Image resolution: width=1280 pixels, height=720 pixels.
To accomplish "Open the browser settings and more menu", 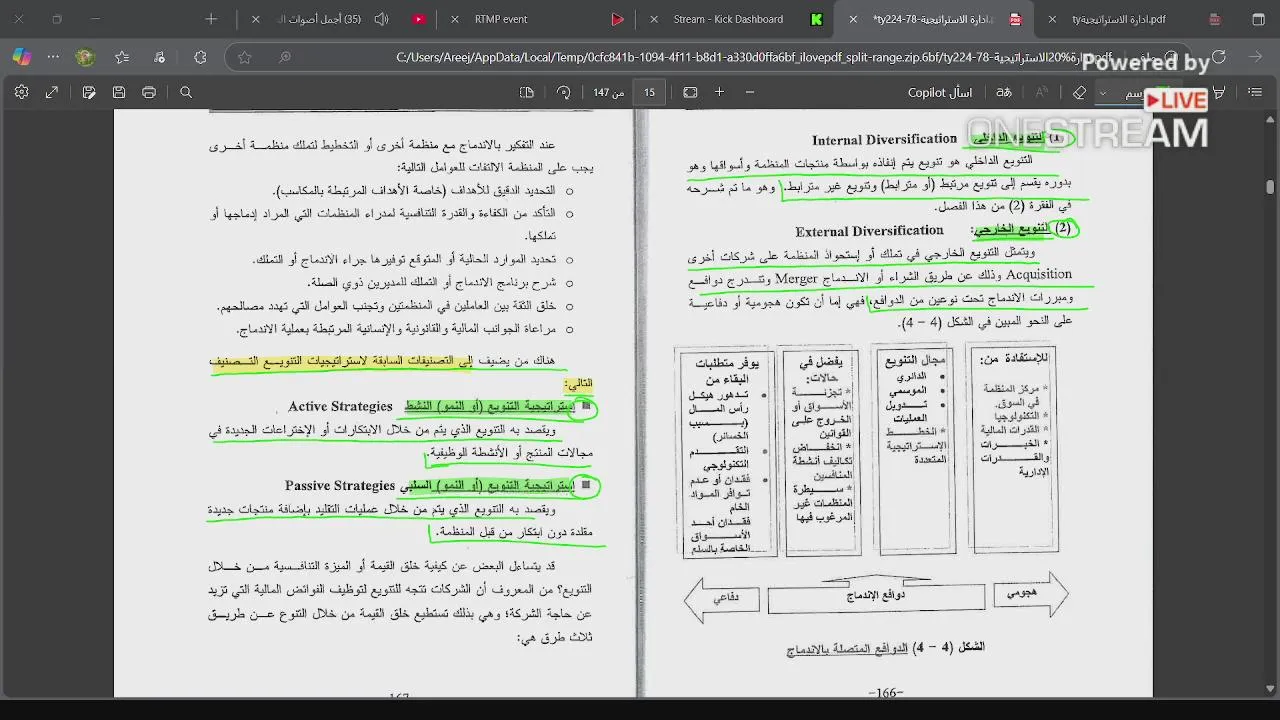I will (x=53, y=57).
